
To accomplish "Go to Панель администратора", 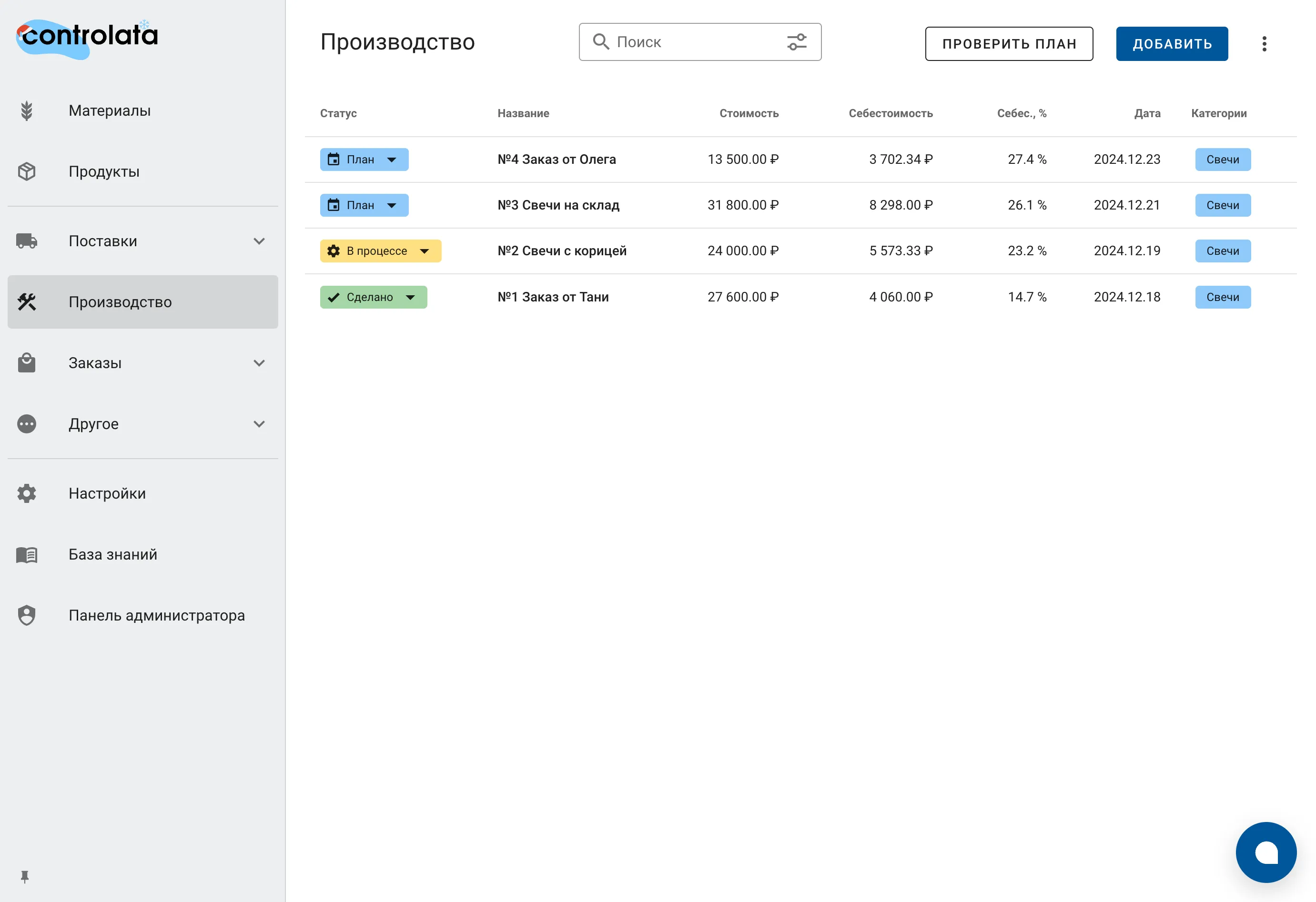I will [x=156, y=615].
